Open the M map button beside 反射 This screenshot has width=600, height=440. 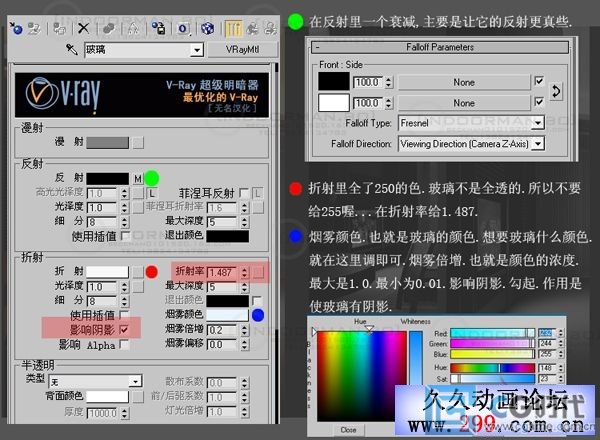pyautogui.click(x=138, y=179)
